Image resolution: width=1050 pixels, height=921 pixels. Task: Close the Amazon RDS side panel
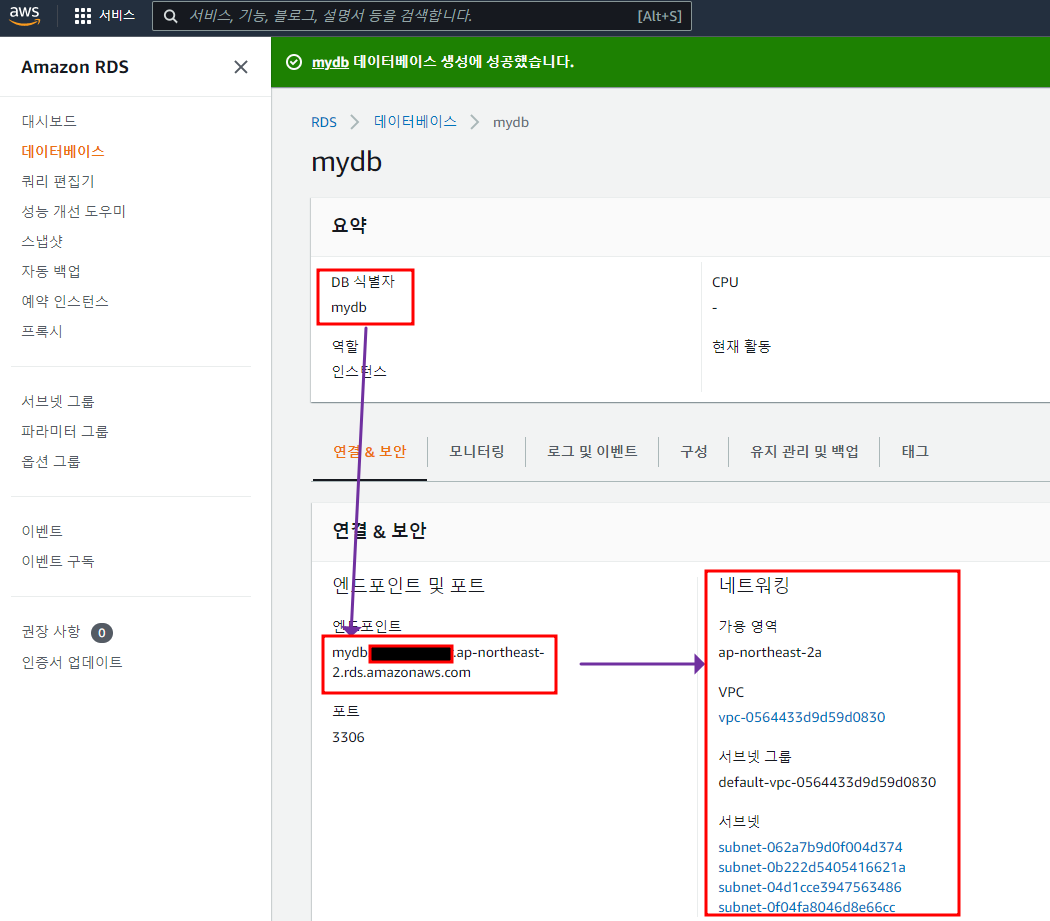pyautogui.click(x=241, y=67)
